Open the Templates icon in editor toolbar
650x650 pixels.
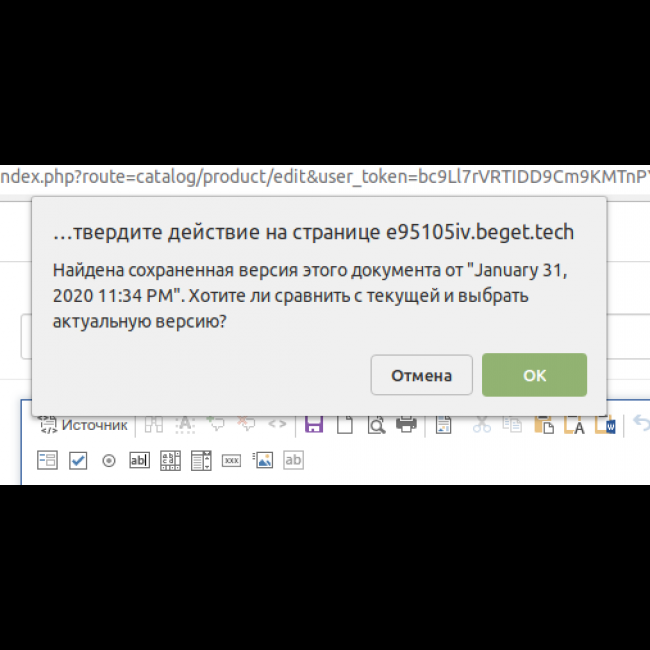pos(444,425)
